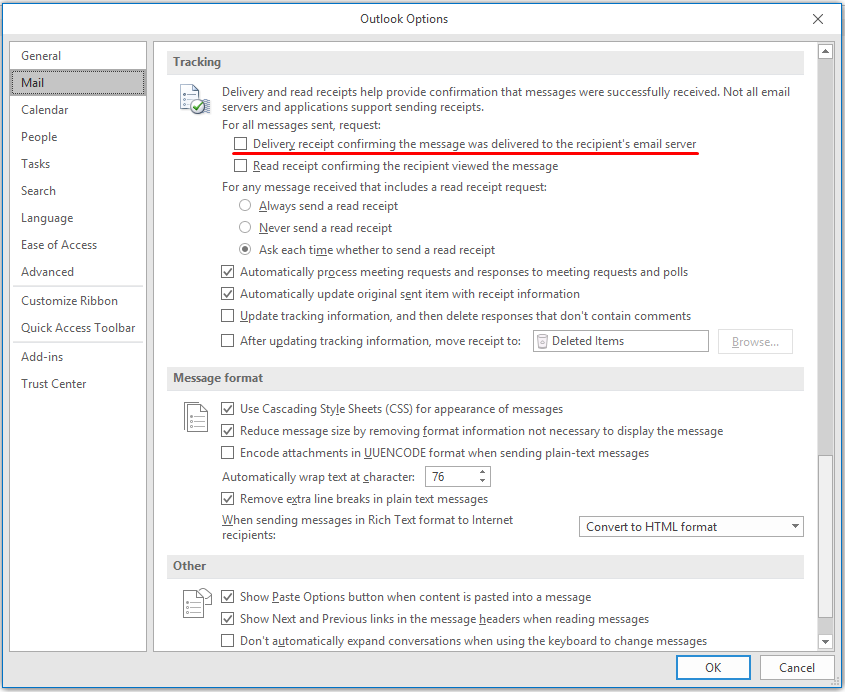Click the Message format document icon

[x=196, y=417]
